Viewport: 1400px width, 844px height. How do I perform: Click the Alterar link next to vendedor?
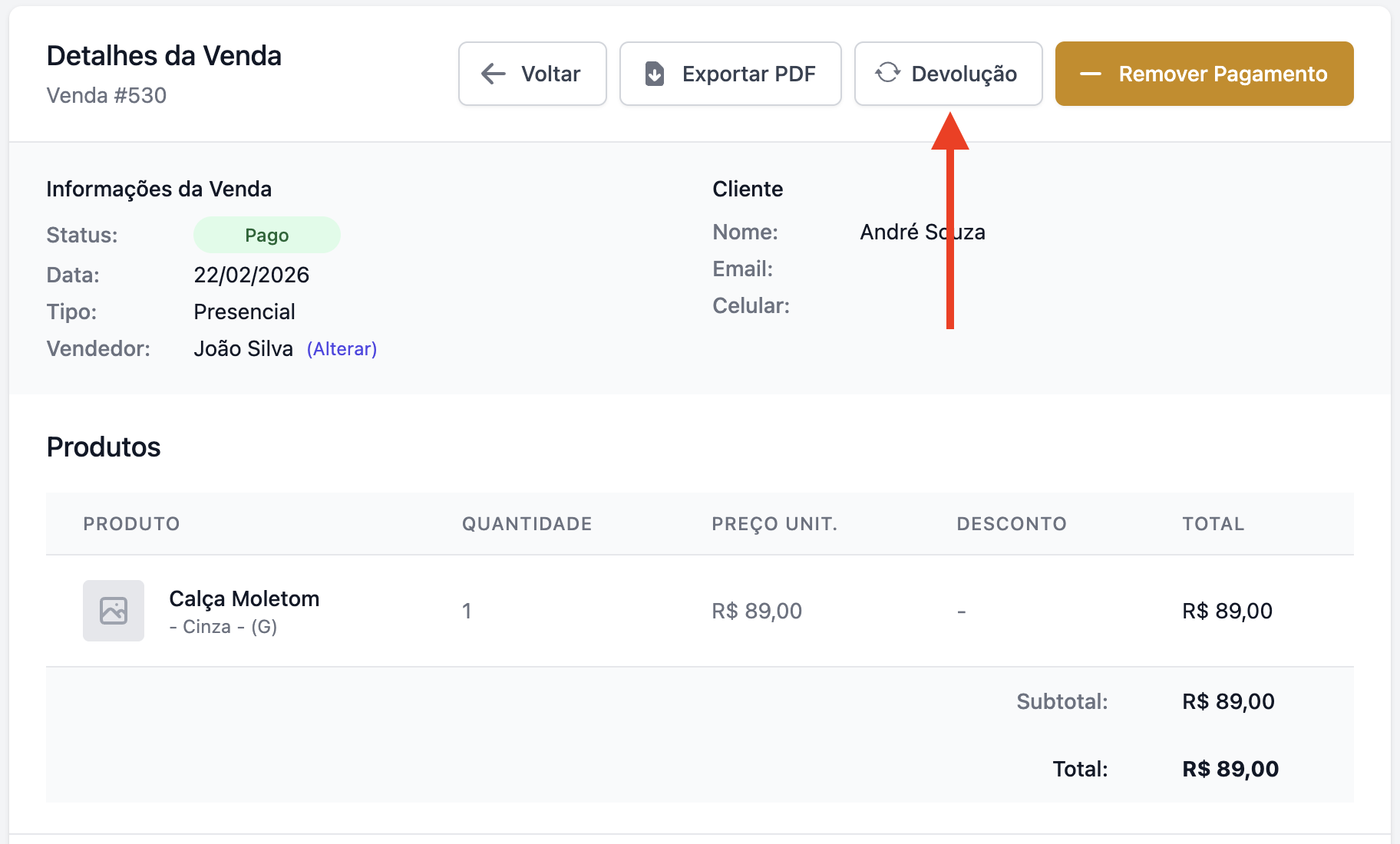(x=342, y=349)
